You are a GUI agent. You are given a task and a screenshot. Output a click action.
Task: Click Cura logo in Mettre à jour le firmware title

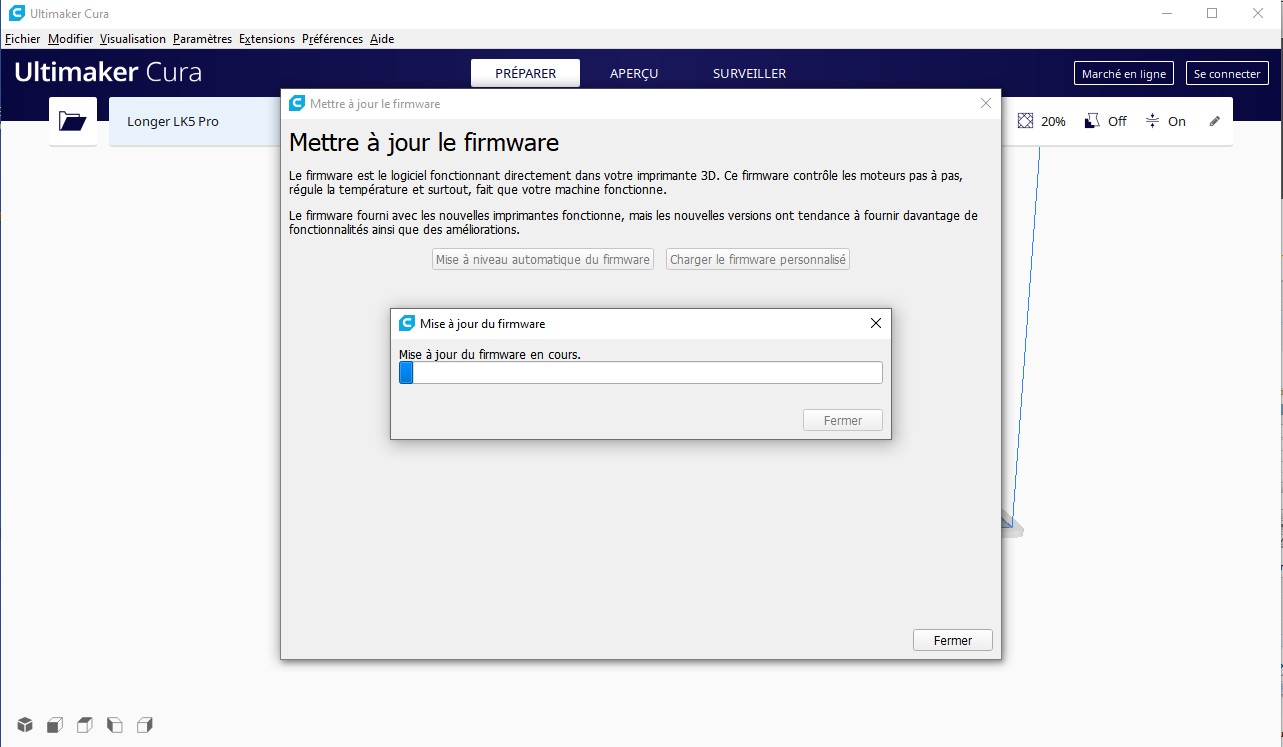point(297,103)
